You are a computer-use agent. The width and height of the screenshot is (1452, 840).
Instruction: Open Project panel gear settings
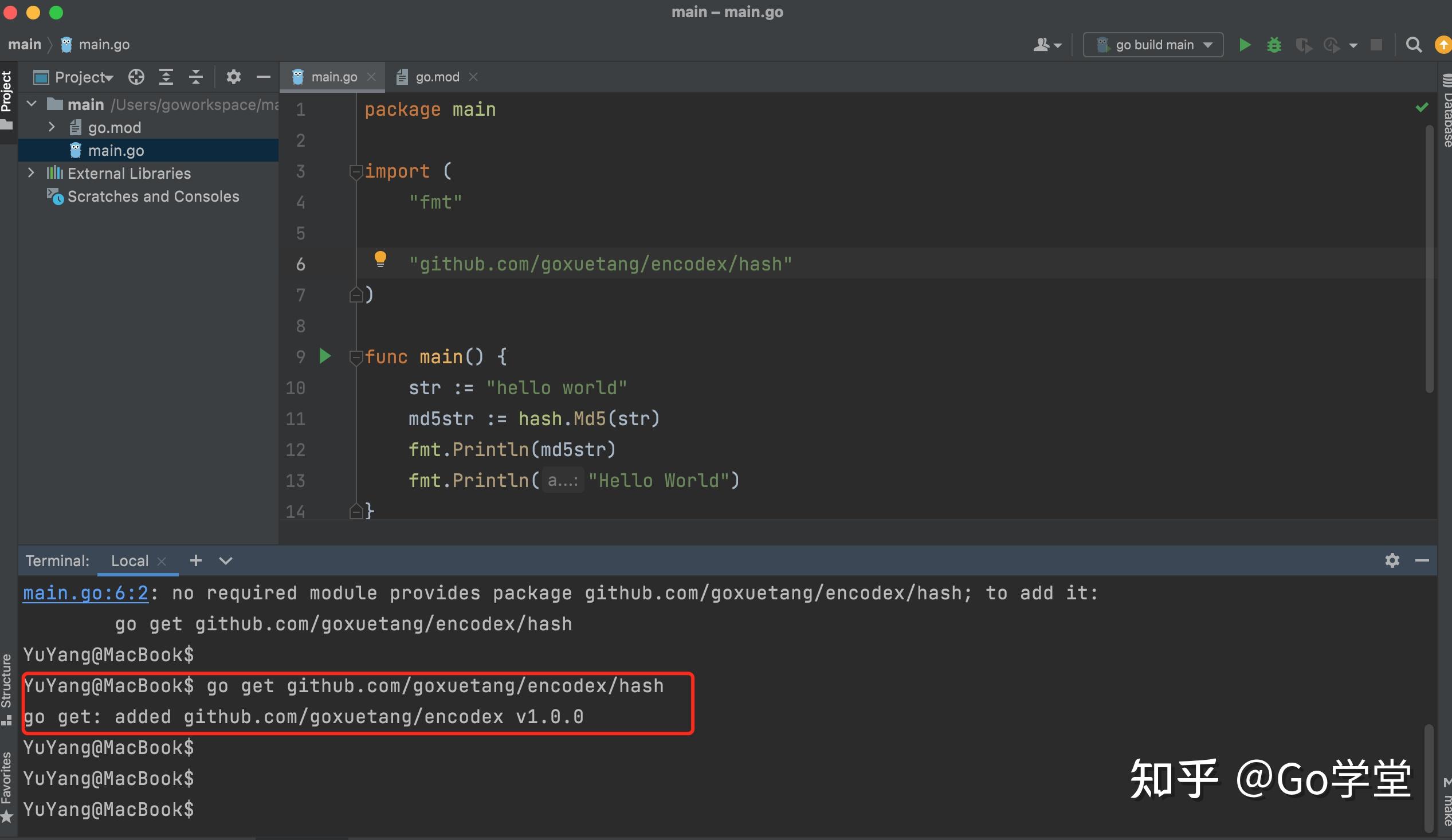233,77
